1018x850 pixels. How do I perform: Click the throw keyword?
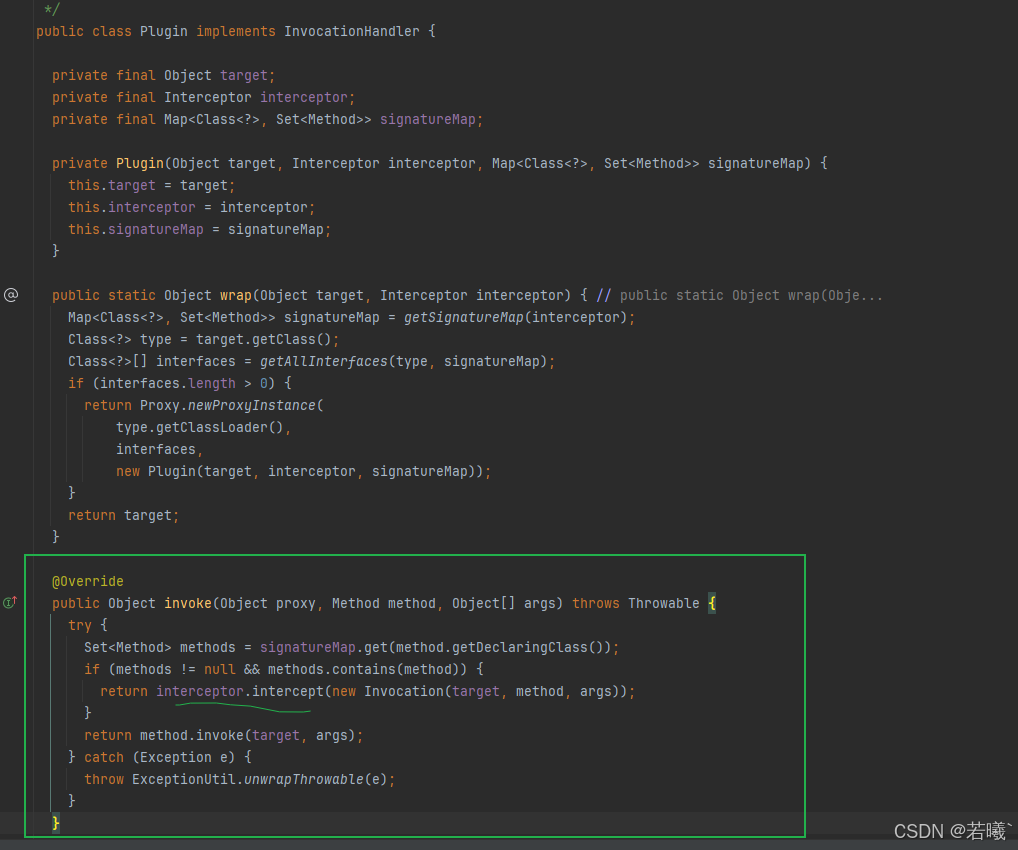click(x=104, y=779)
